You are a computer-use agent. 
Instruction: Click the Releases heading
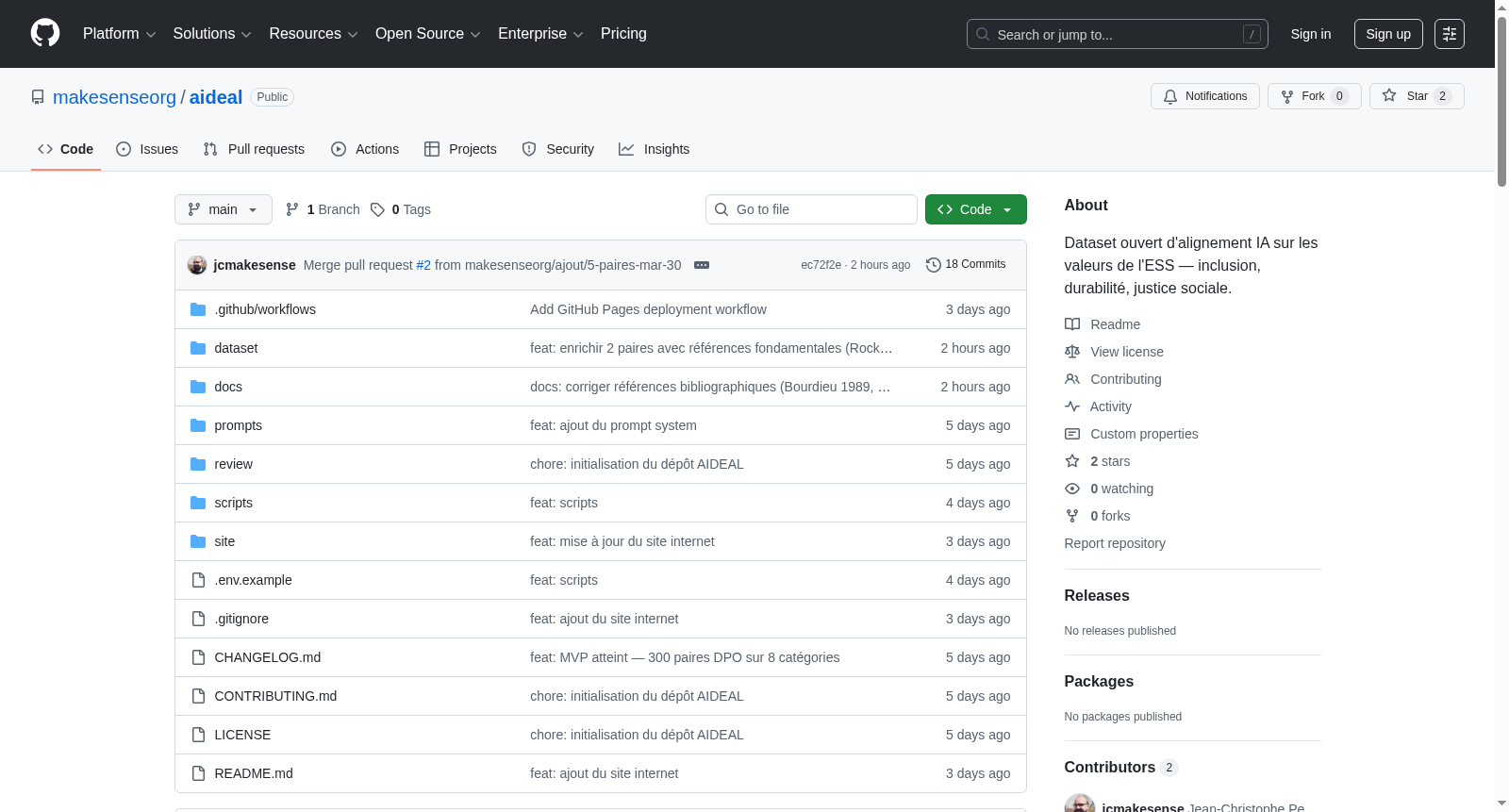coord(1097,596)
